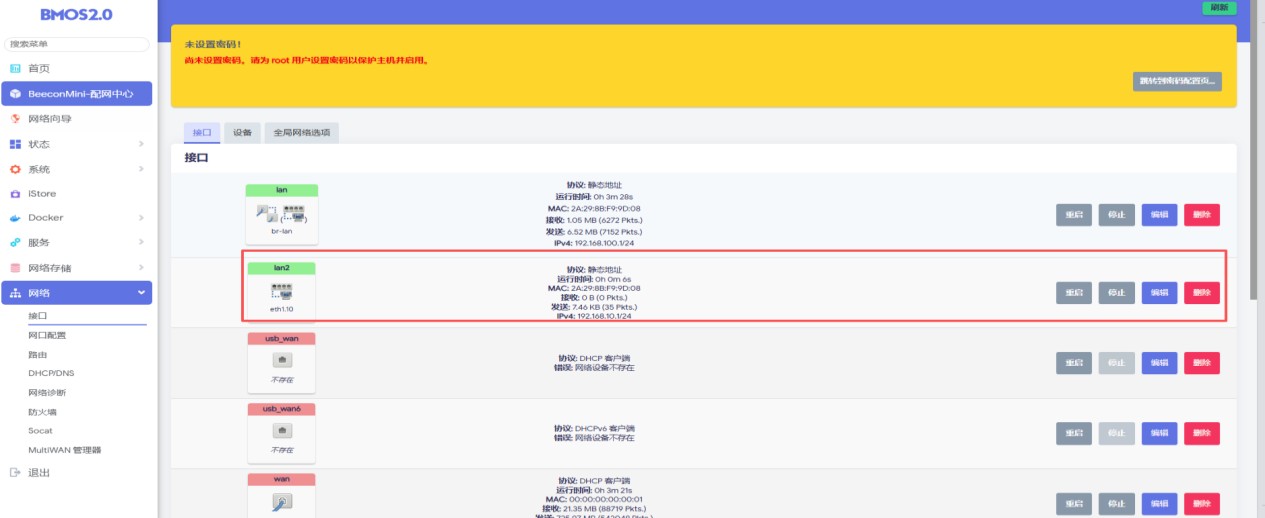Edit the lan2 interface
1265x518 pixels.
coord(1159,292)
